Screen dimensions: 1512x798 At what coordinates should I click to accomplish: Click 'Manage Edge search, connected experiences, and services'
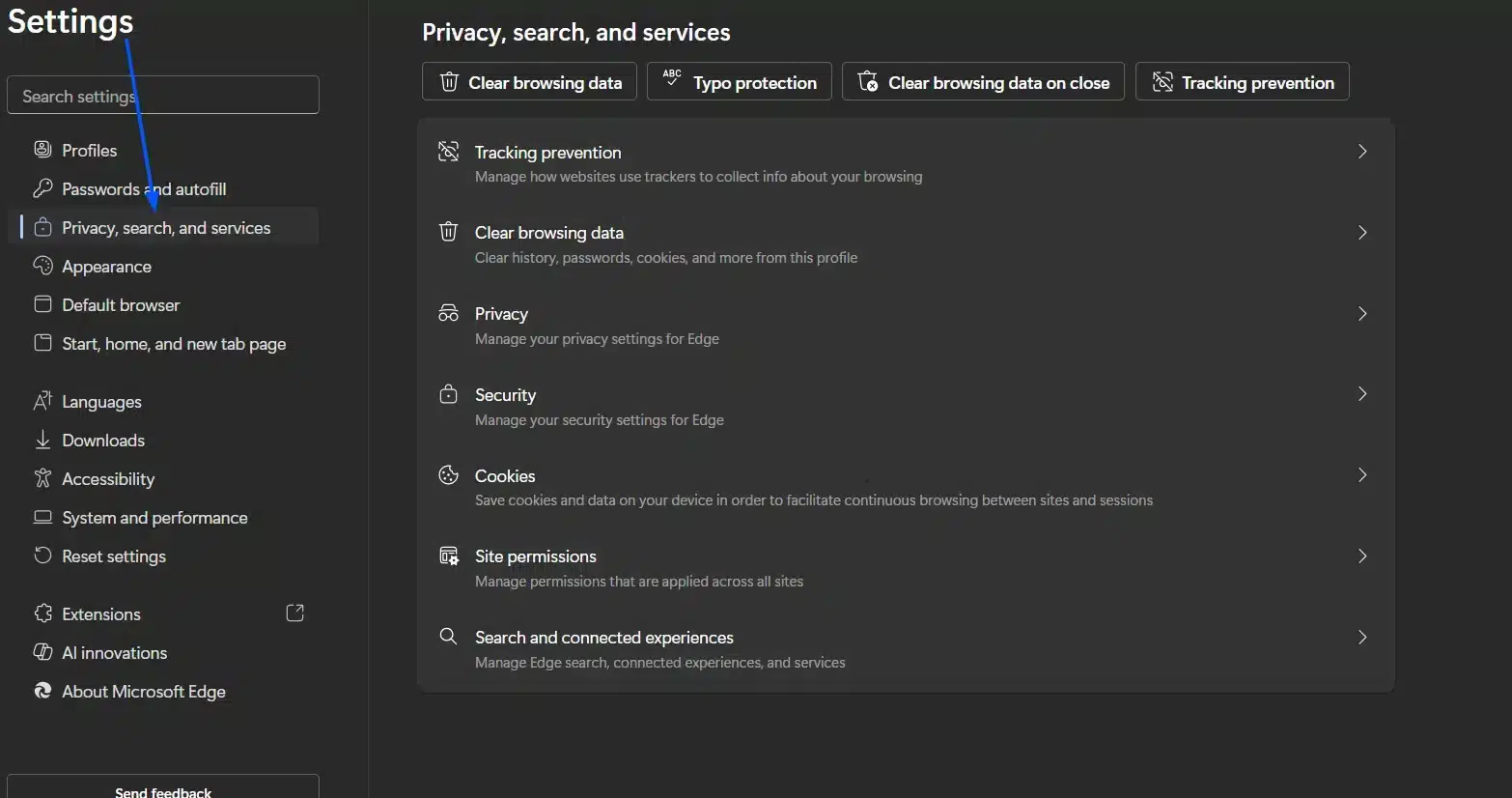pos(660,663)
